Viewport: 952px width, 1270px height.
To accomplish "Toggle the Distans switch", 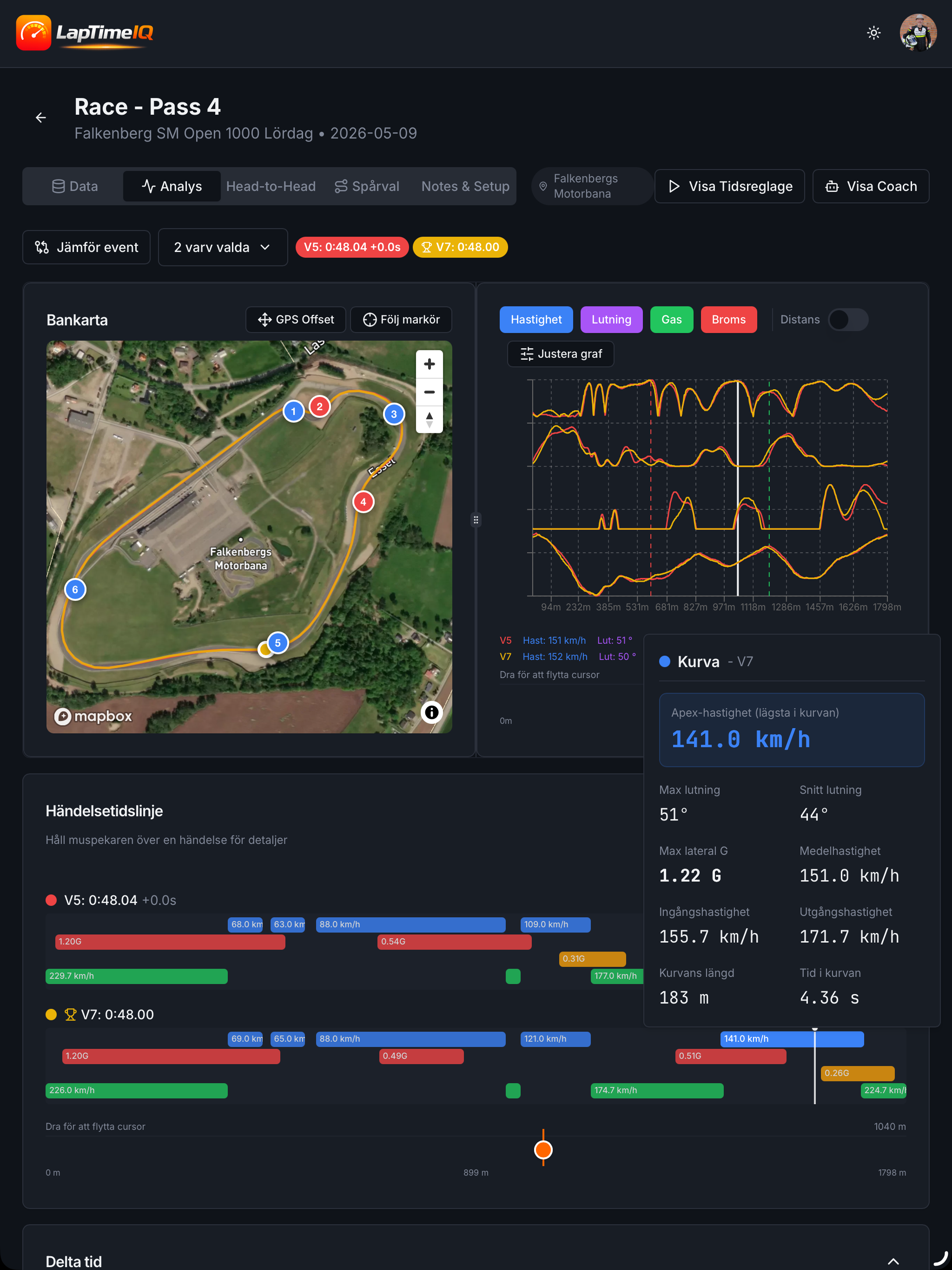I will [847, 320].
